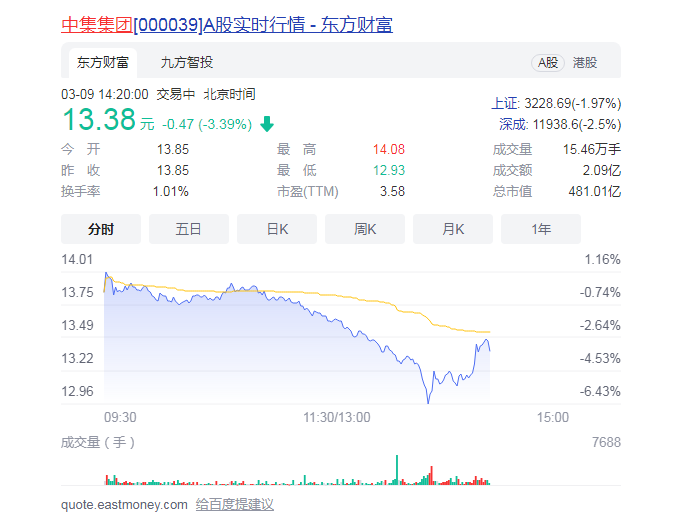Screen dimensions: 673x520
Task: Click the 最低 value 12.93
Action: coord(389,170)
